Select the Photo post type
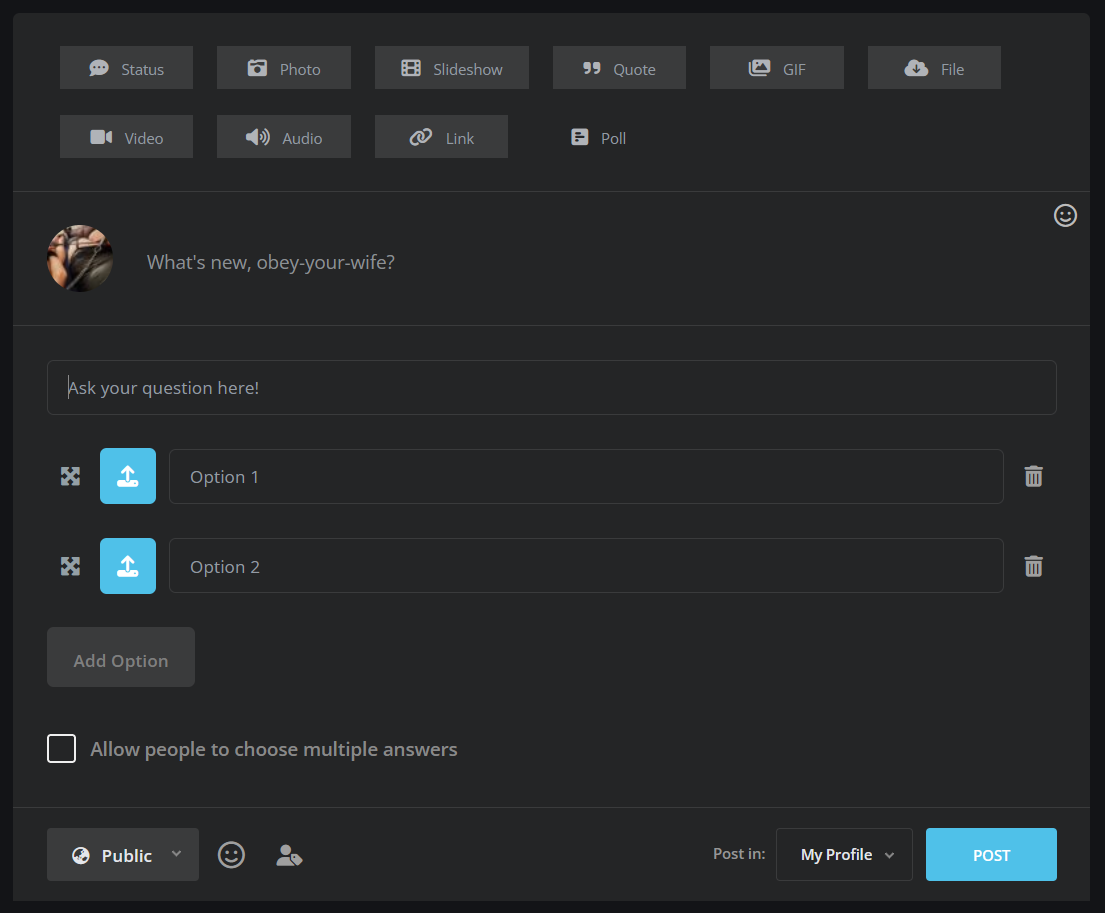This screenshot has width=1105, height=913. point(284,69)
